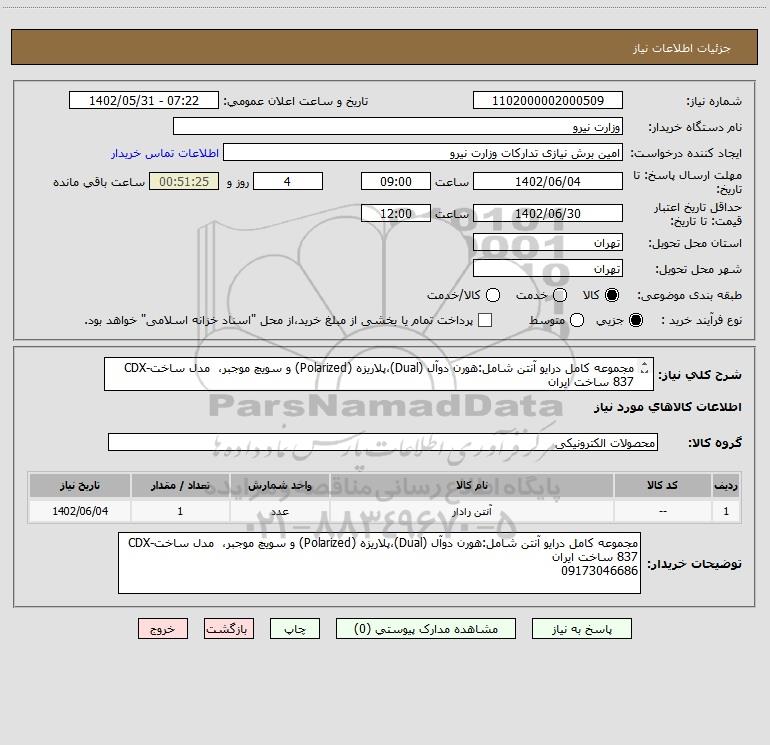Select the کالا/خدمت radio button
The width and height of the screenshot is (770, 745).
493,295
